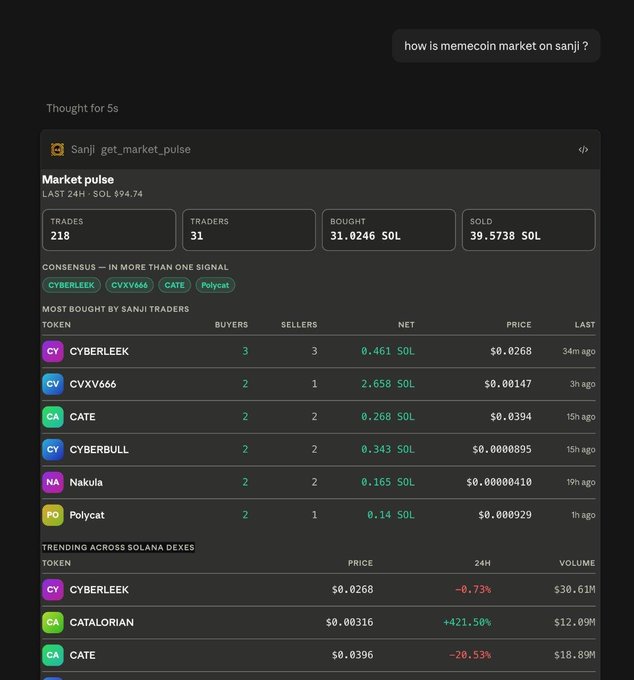Expand the 'Thought for 5s' reasoning

click(82, 108)
